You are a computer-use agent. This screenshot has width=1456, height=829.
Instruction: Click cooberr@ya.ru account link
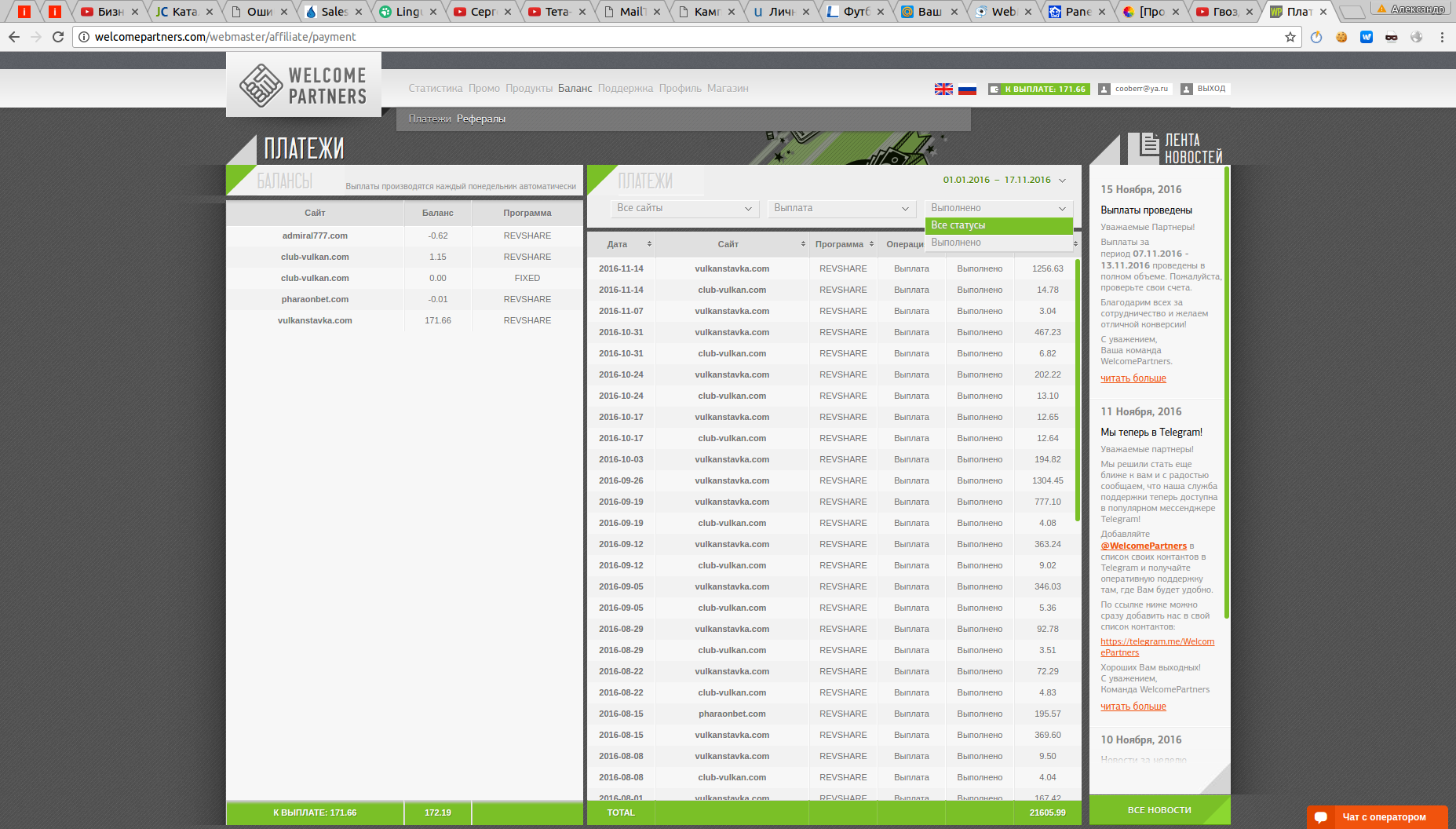(x=1141, y=89)
